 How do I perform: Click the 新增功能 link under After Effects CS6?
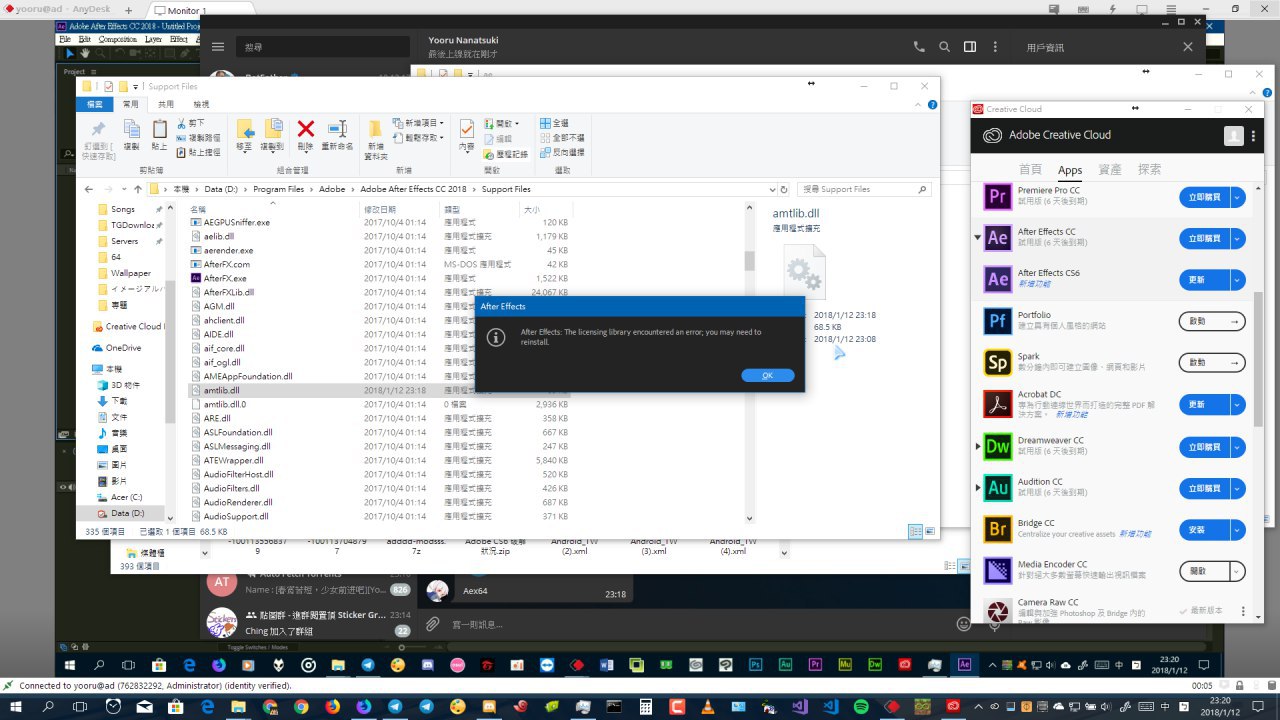pos(1034,284)
